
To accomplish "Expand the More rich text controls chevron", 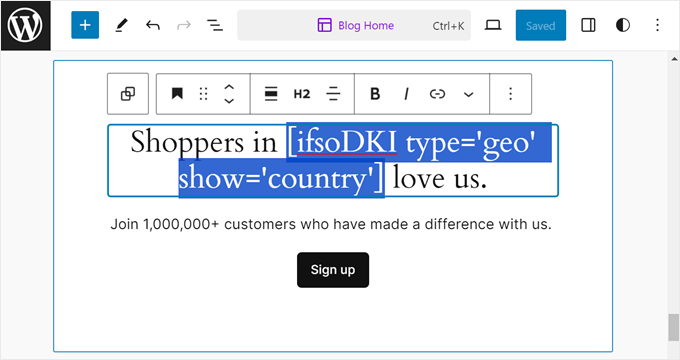I will coord(468,94).
